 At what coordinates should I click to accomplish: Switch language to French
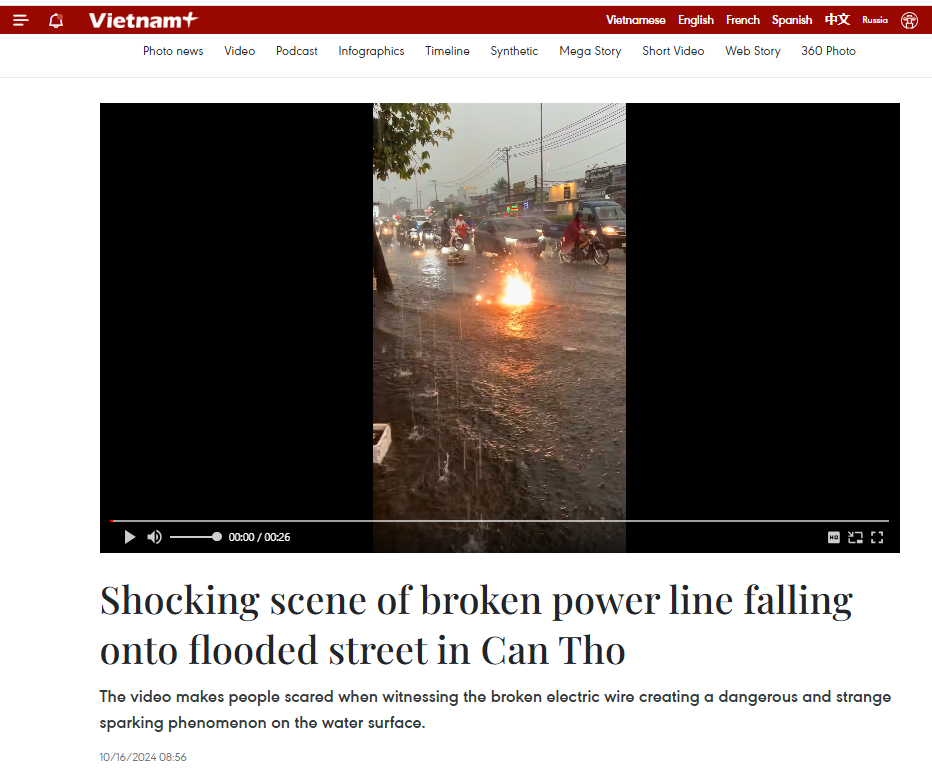click(x=742, y=20)
